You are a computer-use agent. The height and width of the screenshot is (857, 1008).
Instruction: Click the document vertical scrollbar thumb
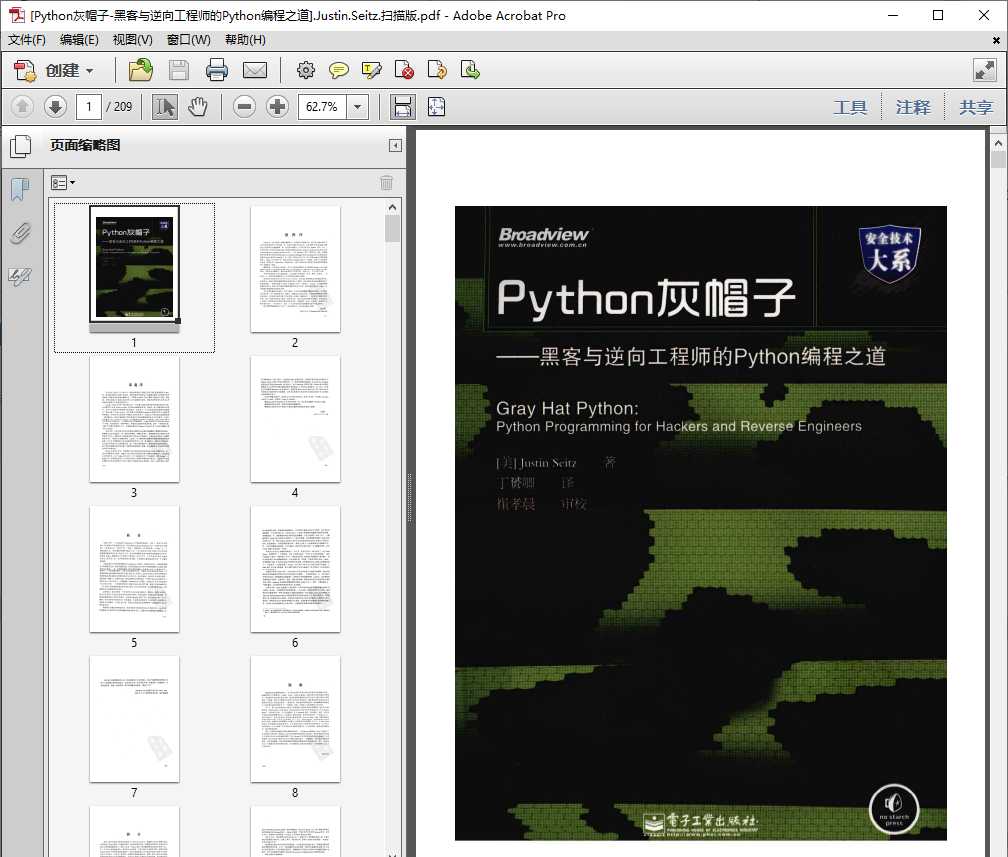(998, 159)
